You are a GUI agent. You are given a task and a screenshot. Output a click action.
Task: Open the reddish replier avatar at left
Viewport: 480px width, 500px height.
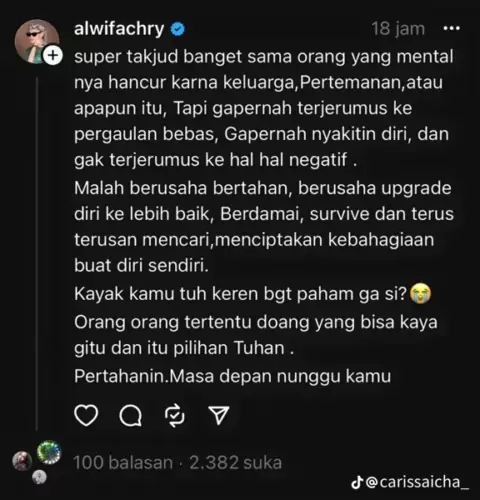click(x=22, y=461)
